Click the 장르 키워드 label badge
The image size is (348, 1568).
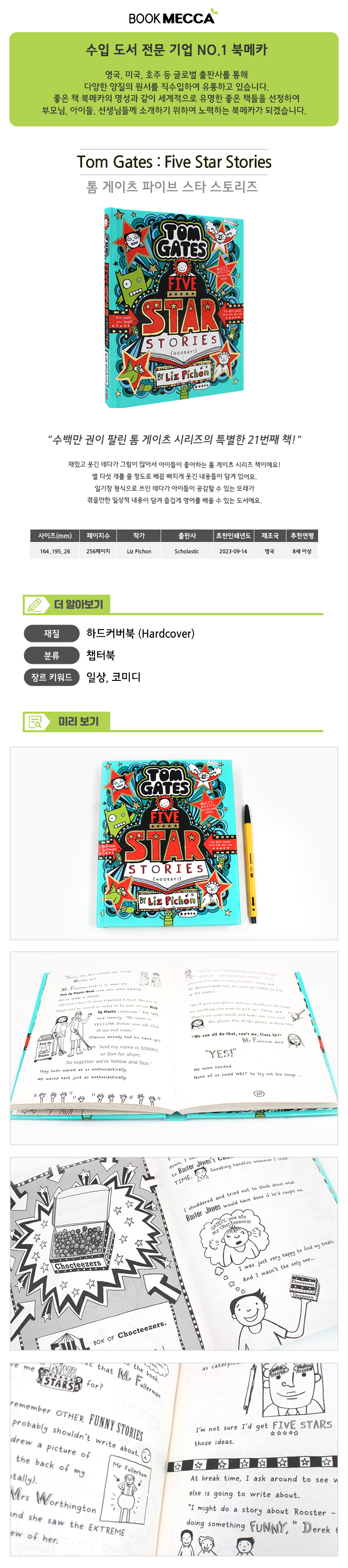(52, 677)
